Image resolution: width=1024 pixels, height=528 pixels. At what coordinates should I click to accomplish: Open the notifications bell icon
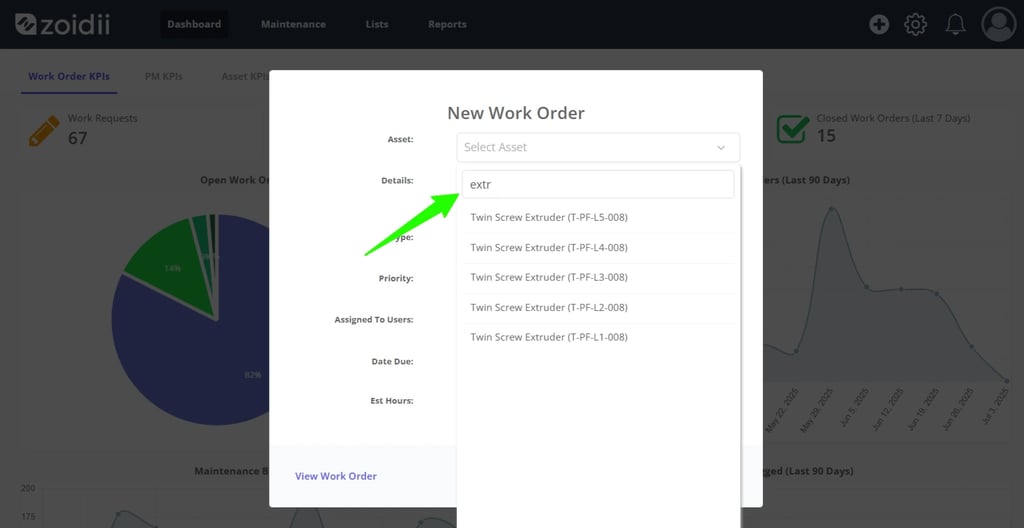955,25
